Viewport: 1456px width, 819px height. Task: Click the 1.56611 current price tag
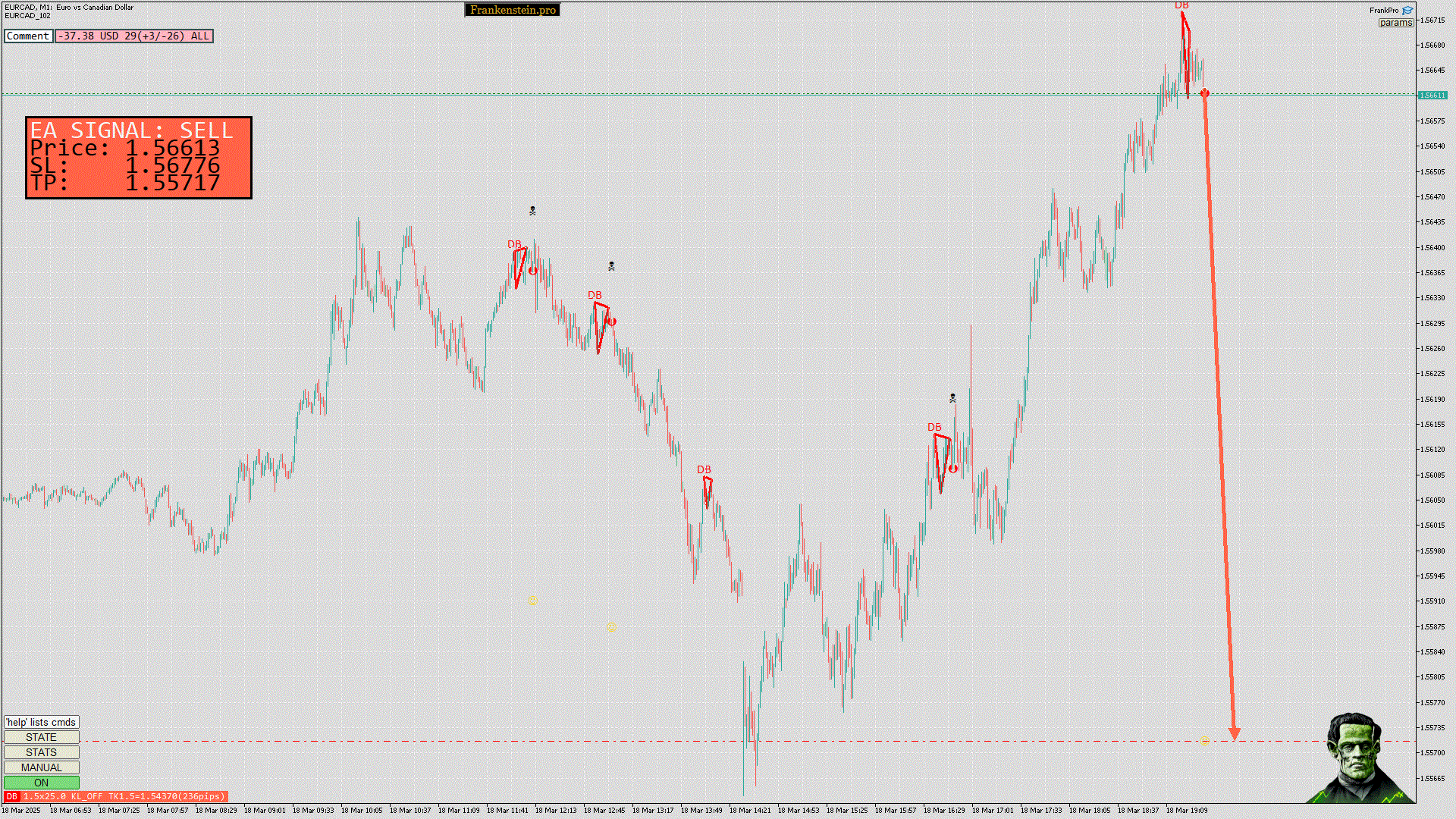click(1432, 96)
